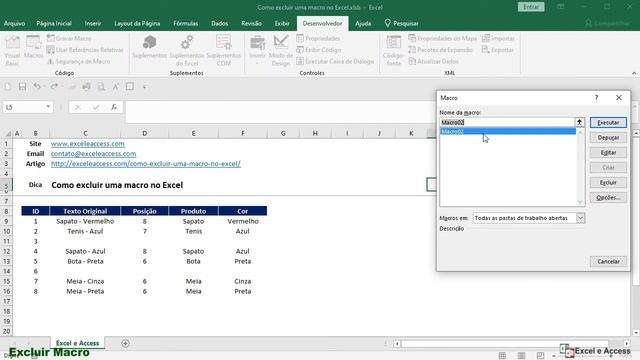Viewport: 640px width, 360px height.
Task: Open the Macros ribbon button
Action: (x=33, y=47)
